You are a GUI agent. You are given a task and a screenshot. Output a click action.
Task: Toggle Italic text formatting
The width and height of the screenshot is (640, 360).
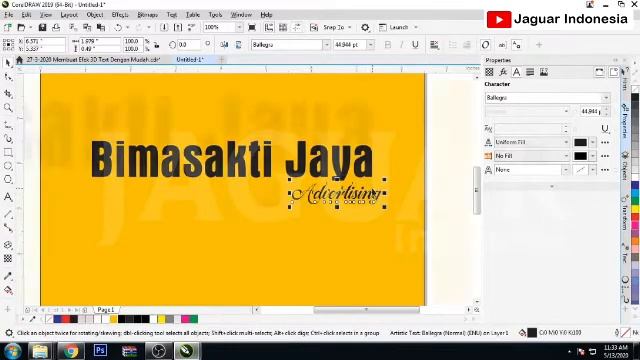(401, 45)
